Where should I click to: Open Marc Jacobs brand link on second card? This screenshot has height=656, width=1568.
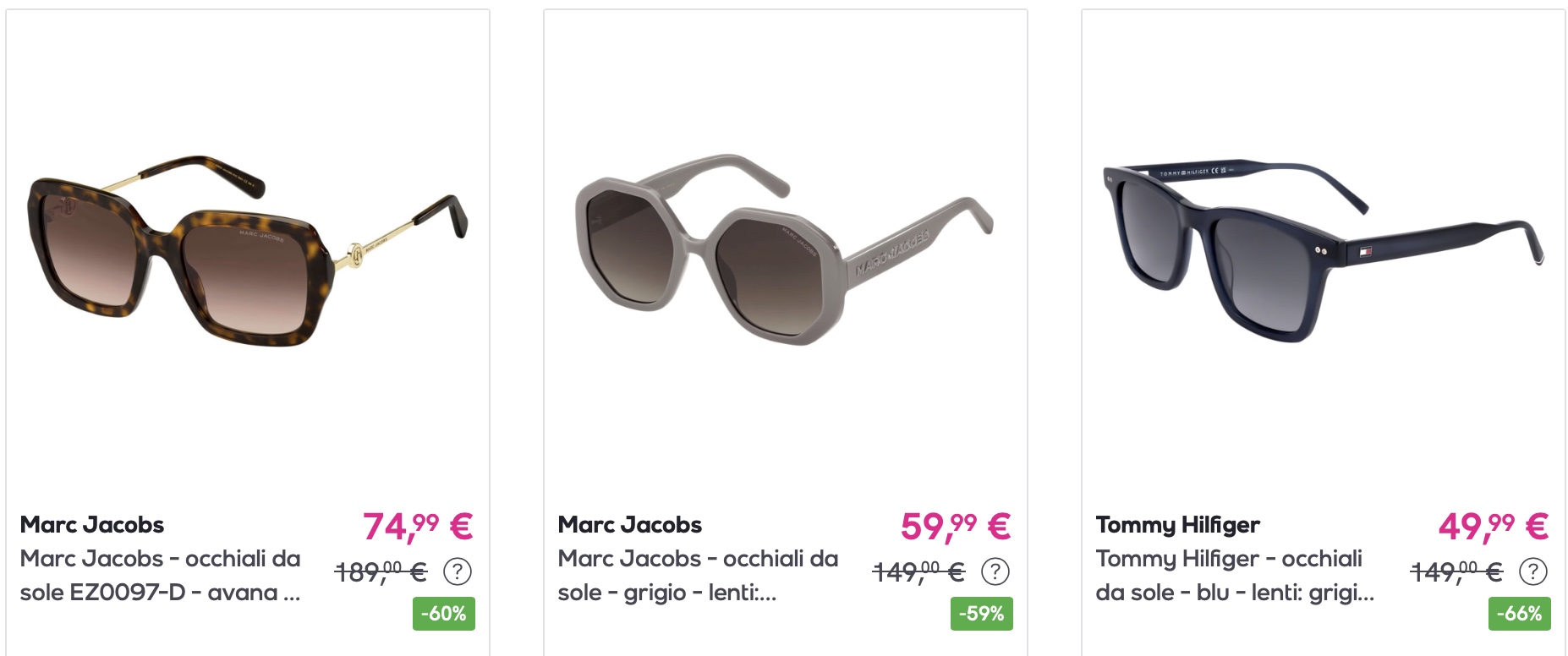630,525
